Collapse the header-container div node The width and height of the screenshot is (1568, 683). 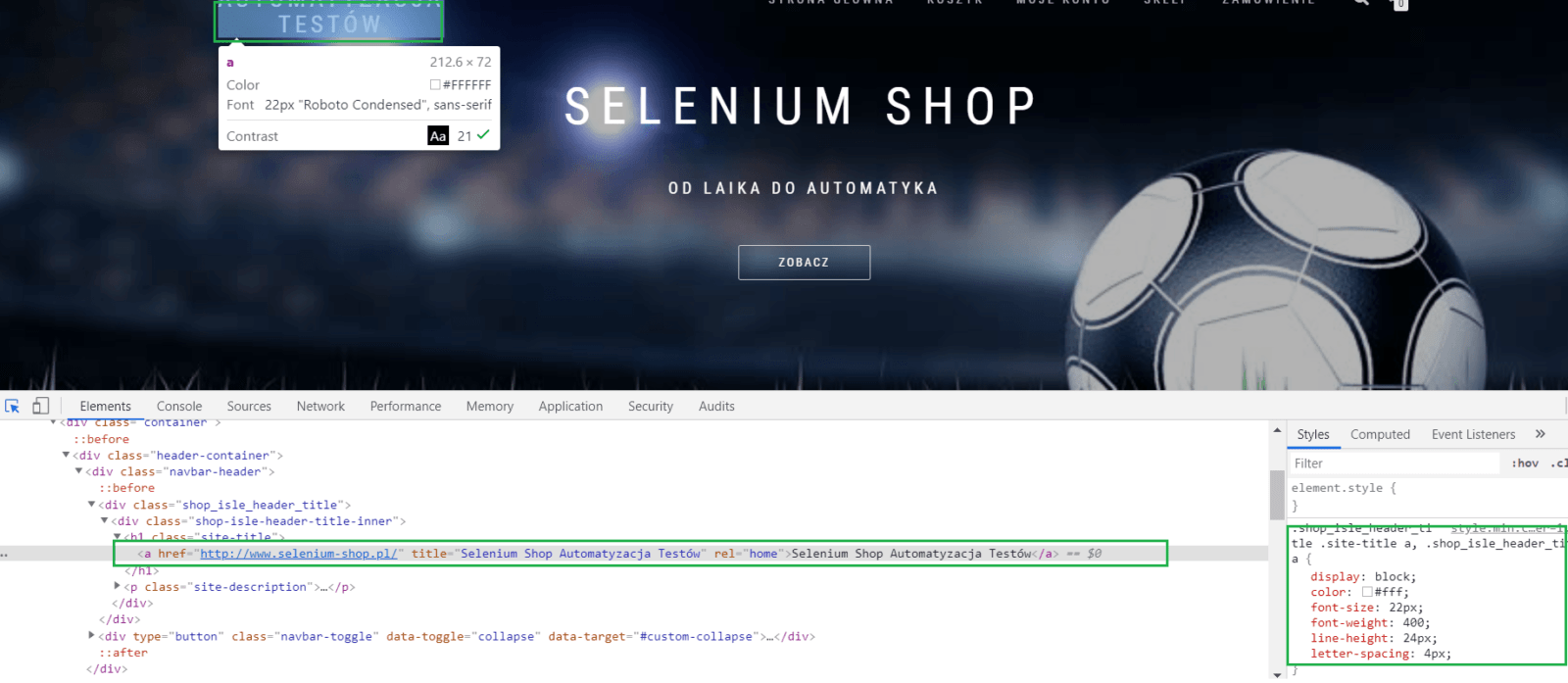pos(67,455)
